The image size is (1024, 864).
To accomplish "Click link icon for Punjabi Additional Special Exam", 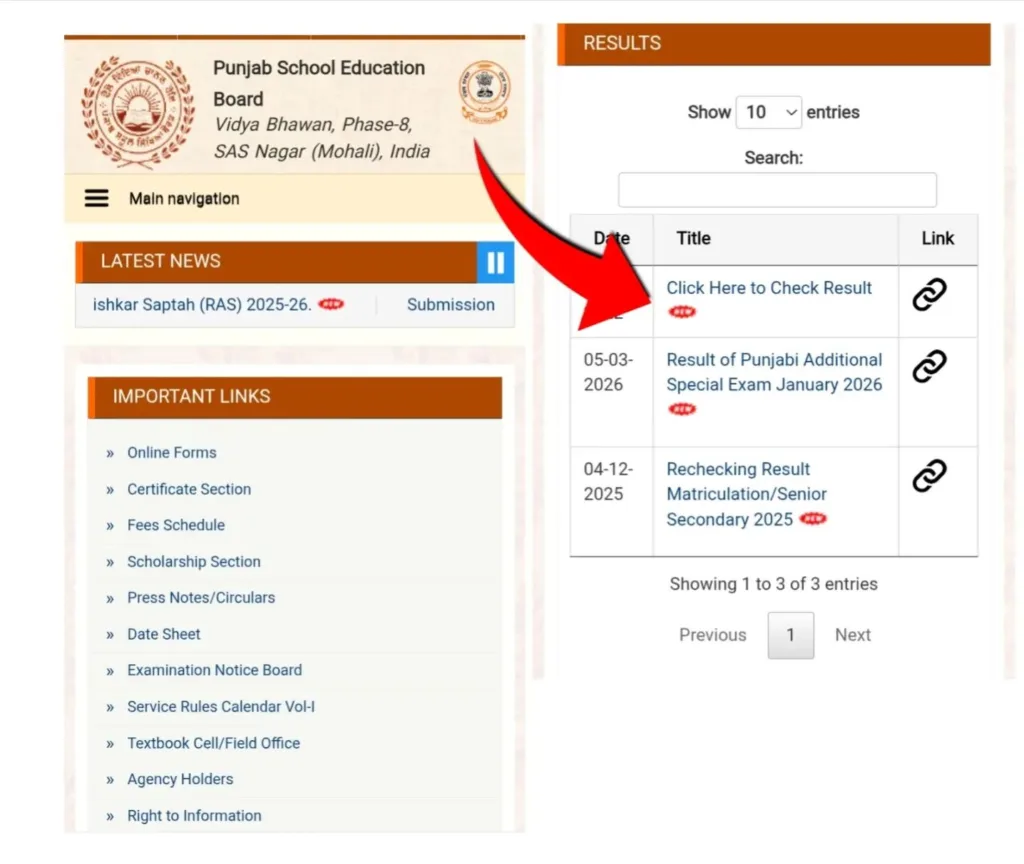I will click(929, 366).
